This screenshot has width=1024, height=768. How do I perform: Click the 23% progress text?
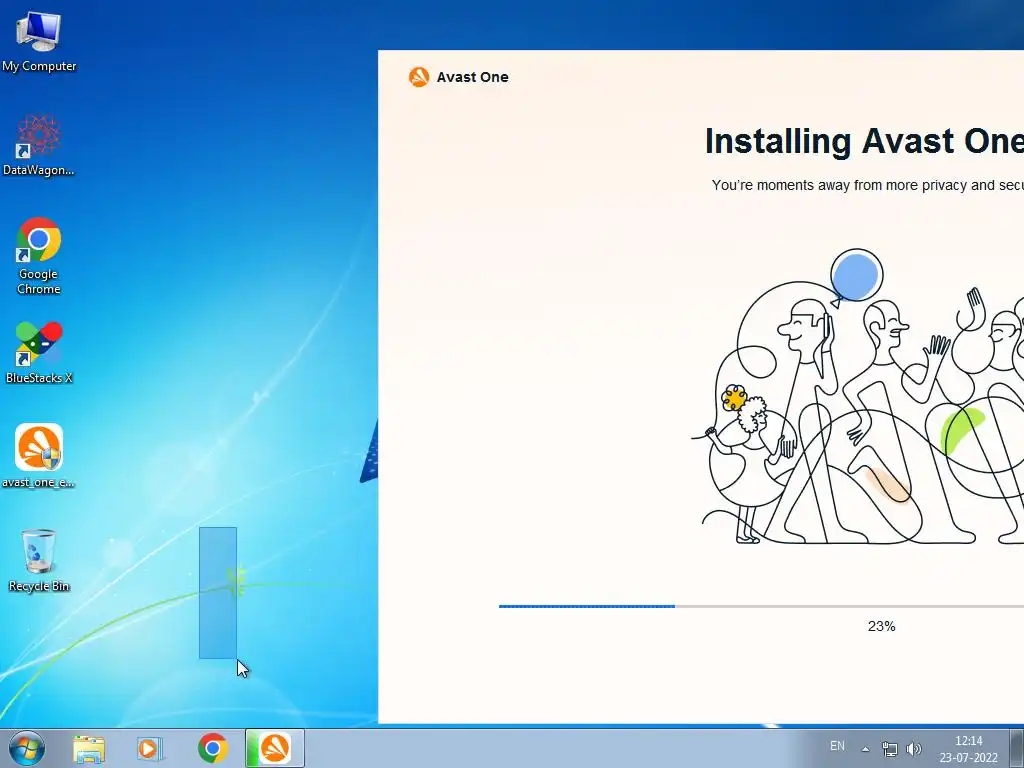[882, 626]
